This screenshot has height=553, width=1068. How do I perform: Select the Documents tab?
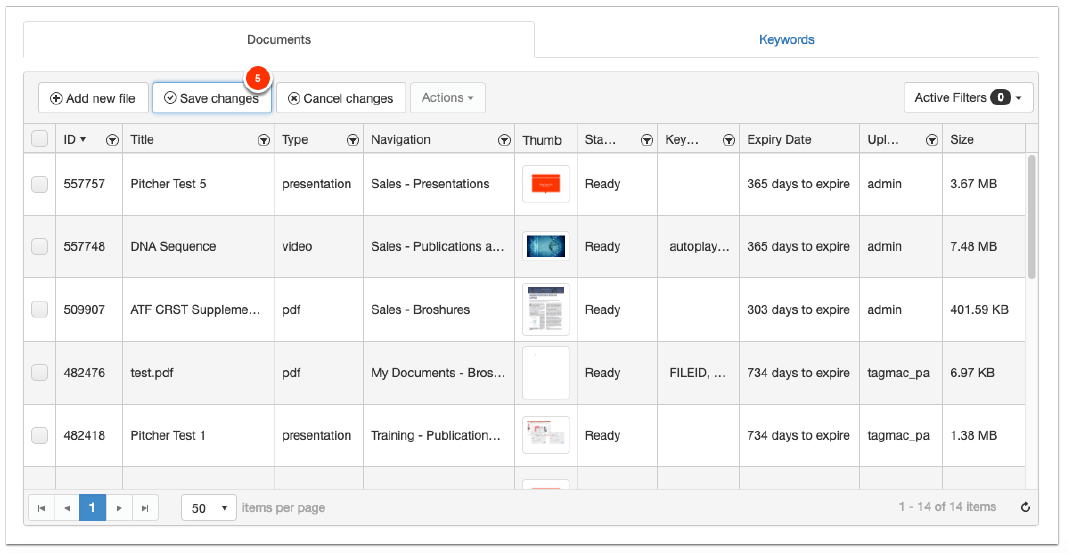tap(279, 40)
